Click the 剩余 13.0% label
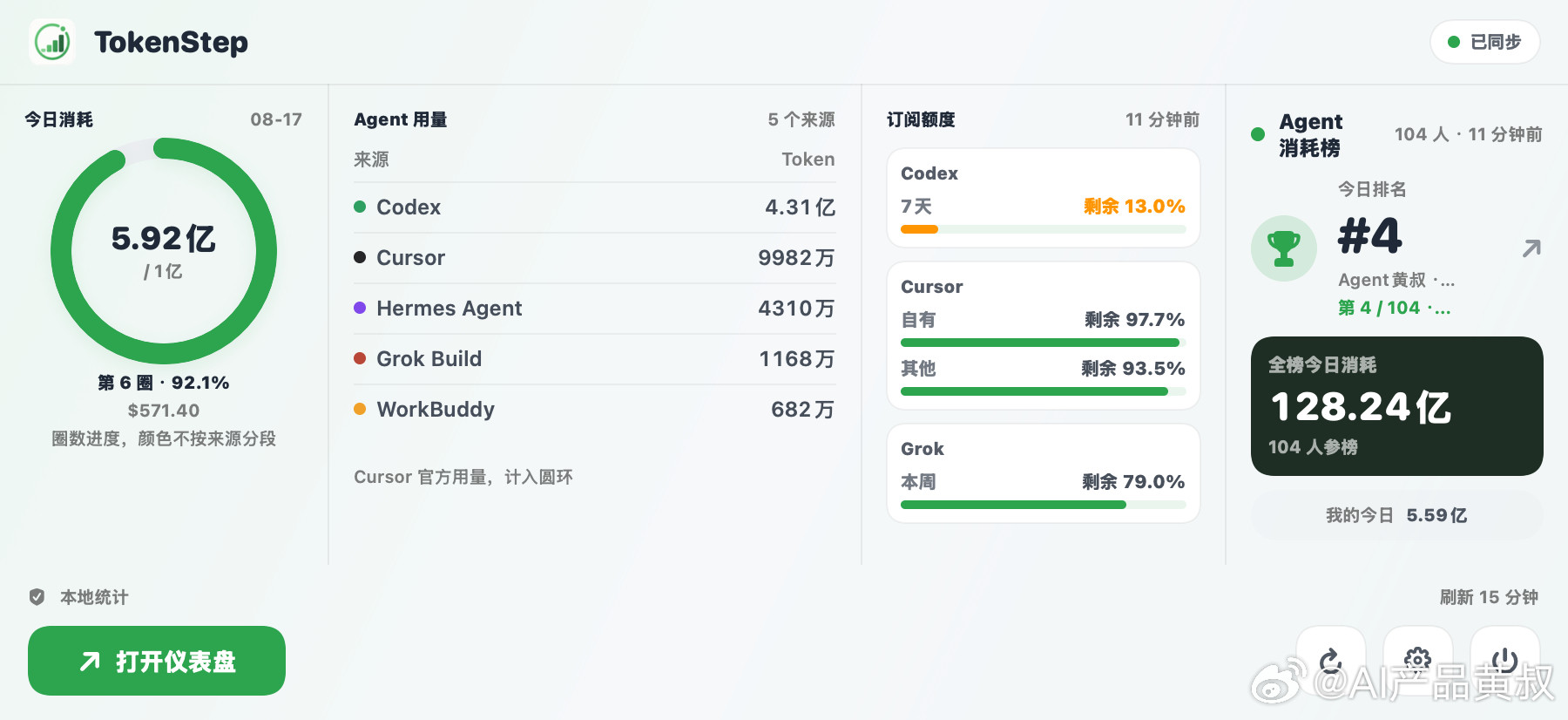 pyautogui.click(x=1134, y=206)
